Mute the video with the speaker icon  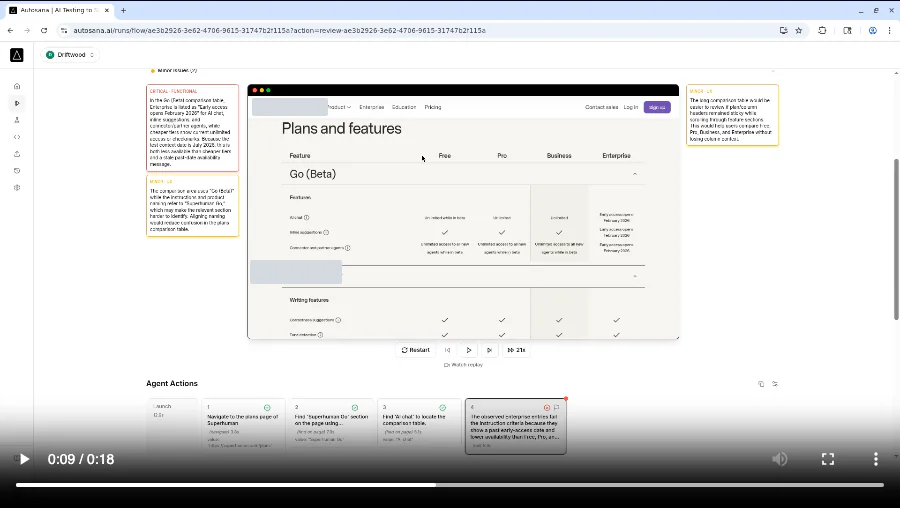[779, 459]
